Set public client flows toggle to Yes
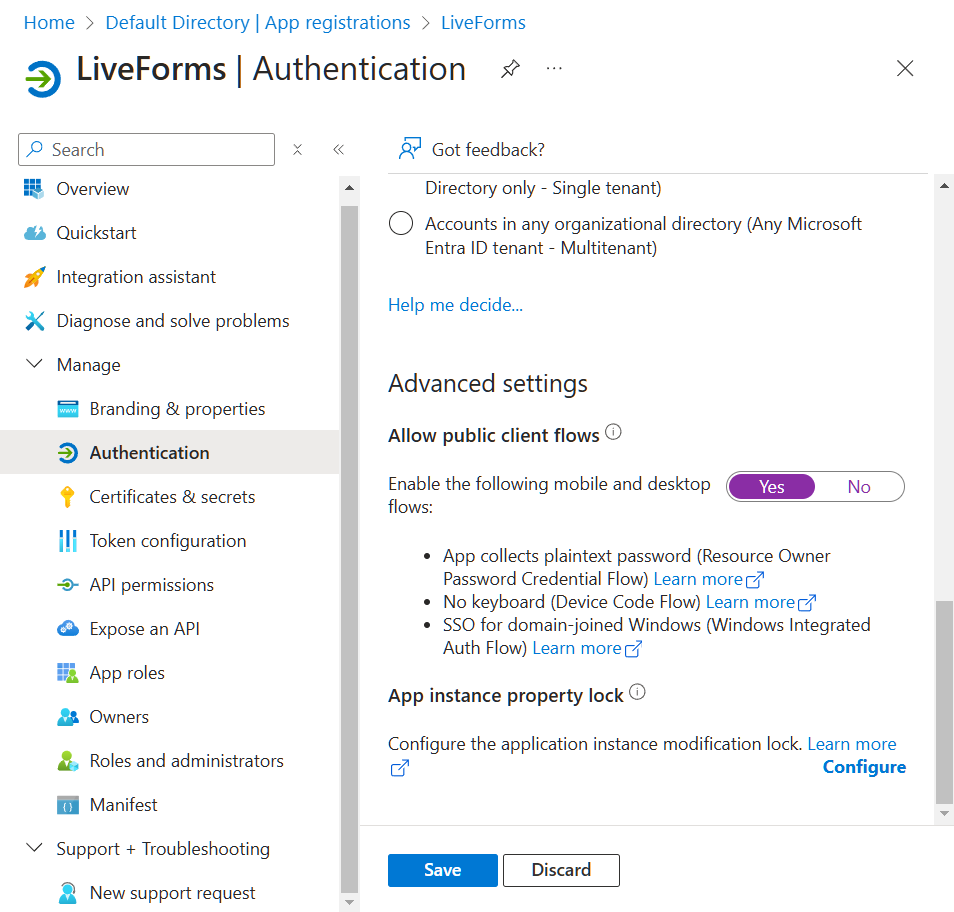954x912 pixels. [x=771, y=487]
